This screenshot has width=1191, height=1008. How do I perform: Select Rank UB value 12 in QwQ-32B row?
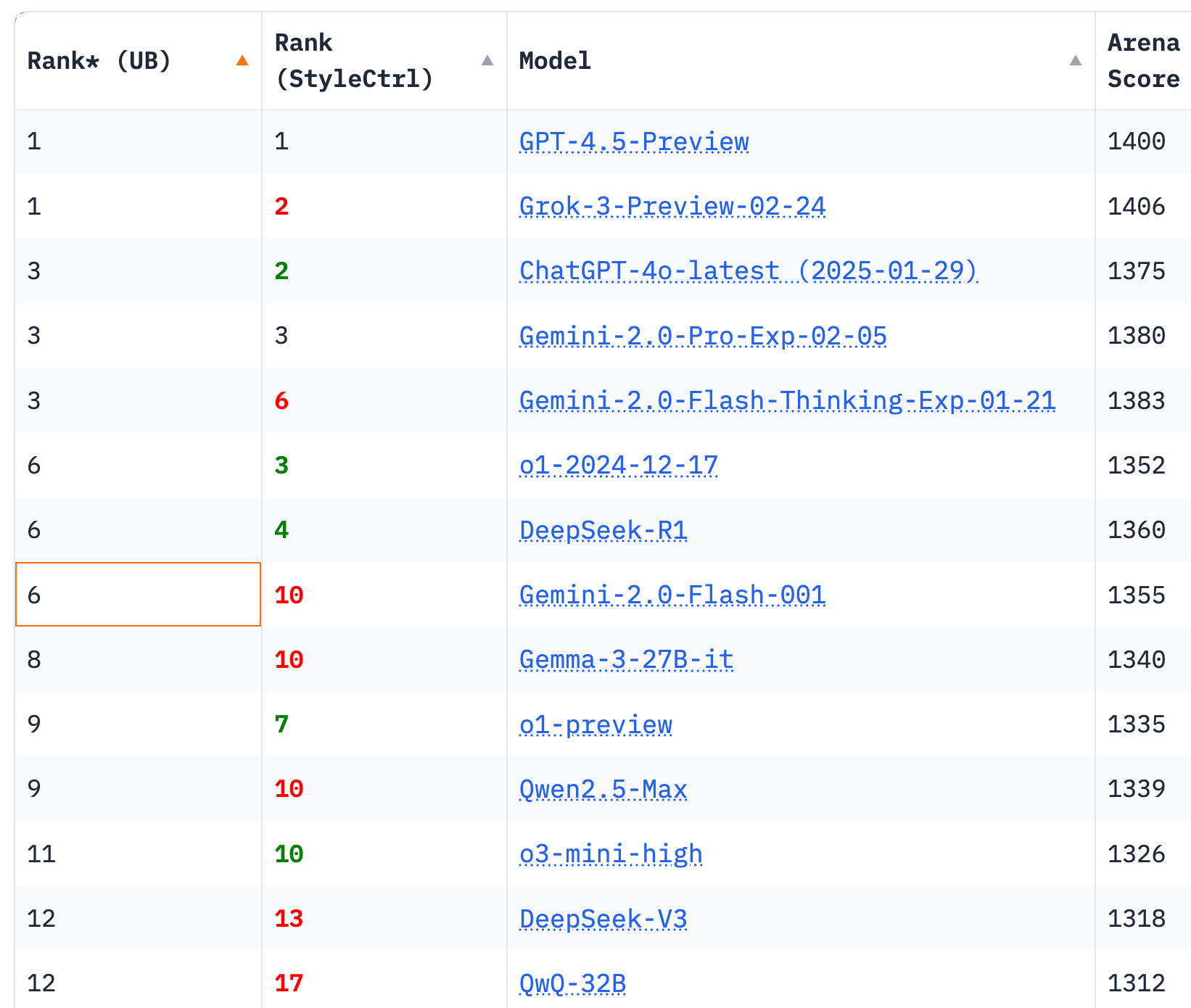point(41,983)
